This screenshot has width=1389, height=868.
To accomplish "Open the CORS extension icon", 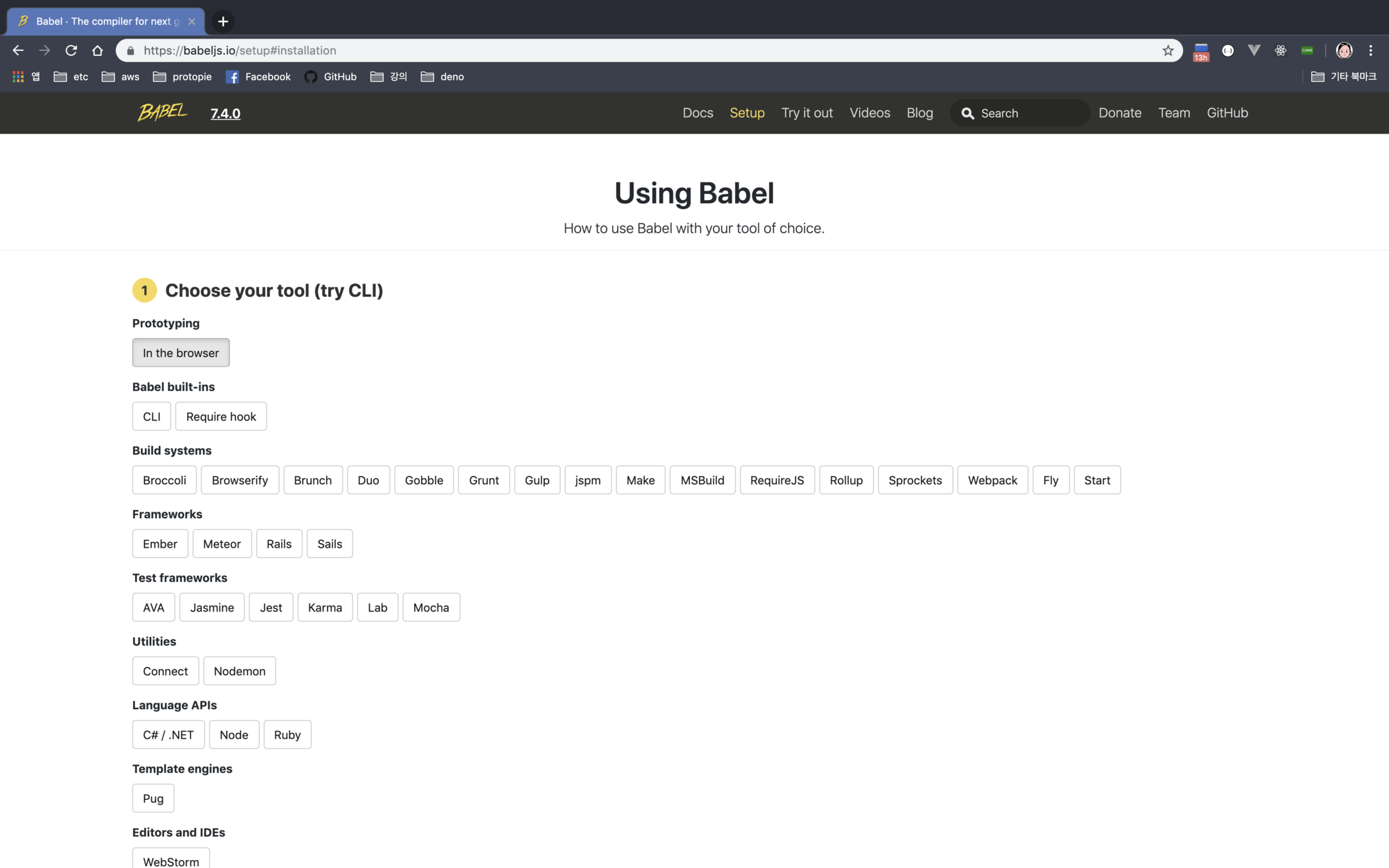I will coord(1307,50).
